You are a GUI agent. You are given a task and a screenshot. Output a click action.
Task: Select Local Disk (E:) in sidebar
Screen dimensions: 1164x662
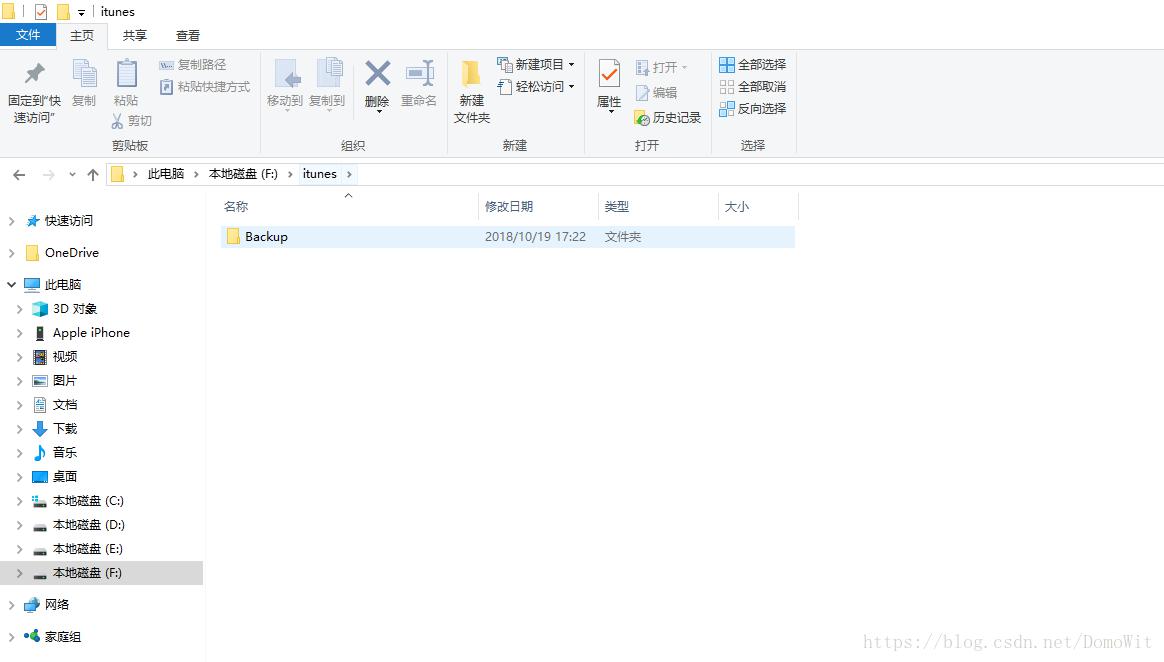[78, 548]
